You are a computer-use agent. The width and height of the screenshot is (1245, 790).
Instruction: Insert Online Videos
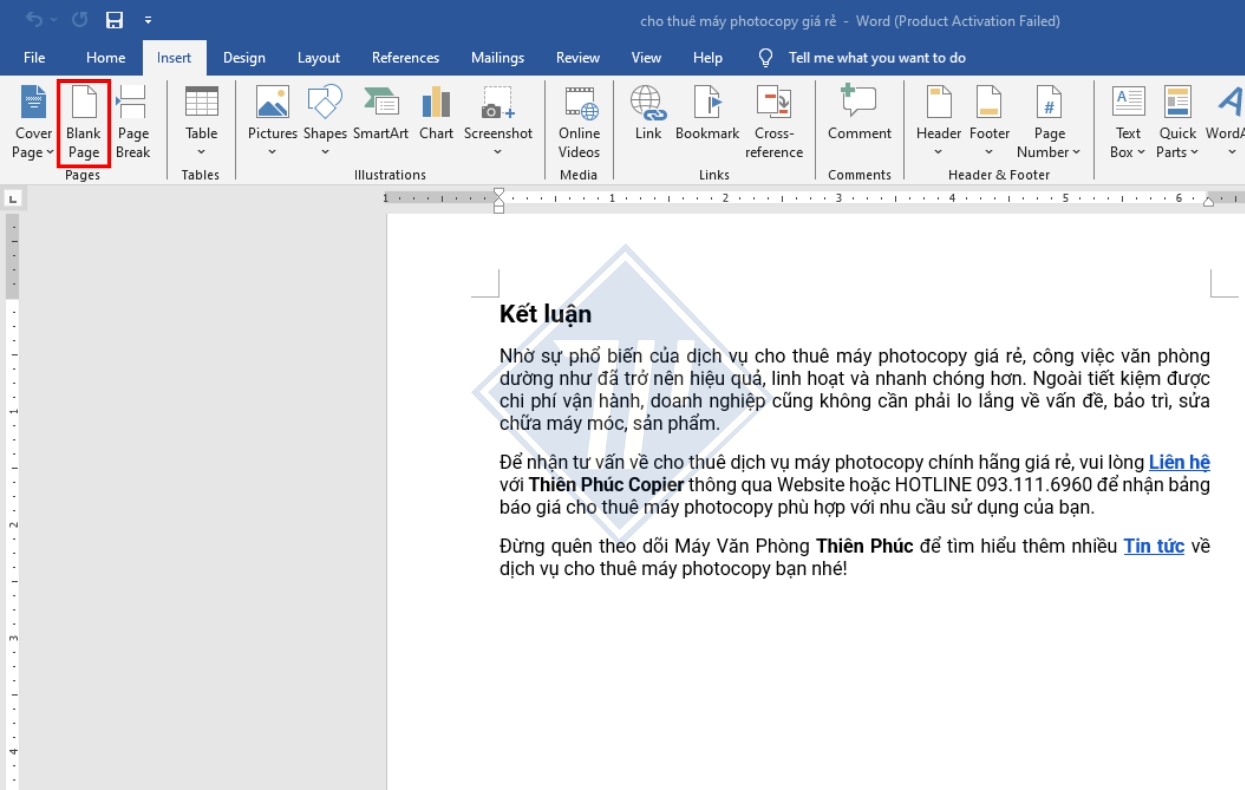point(579,104)
